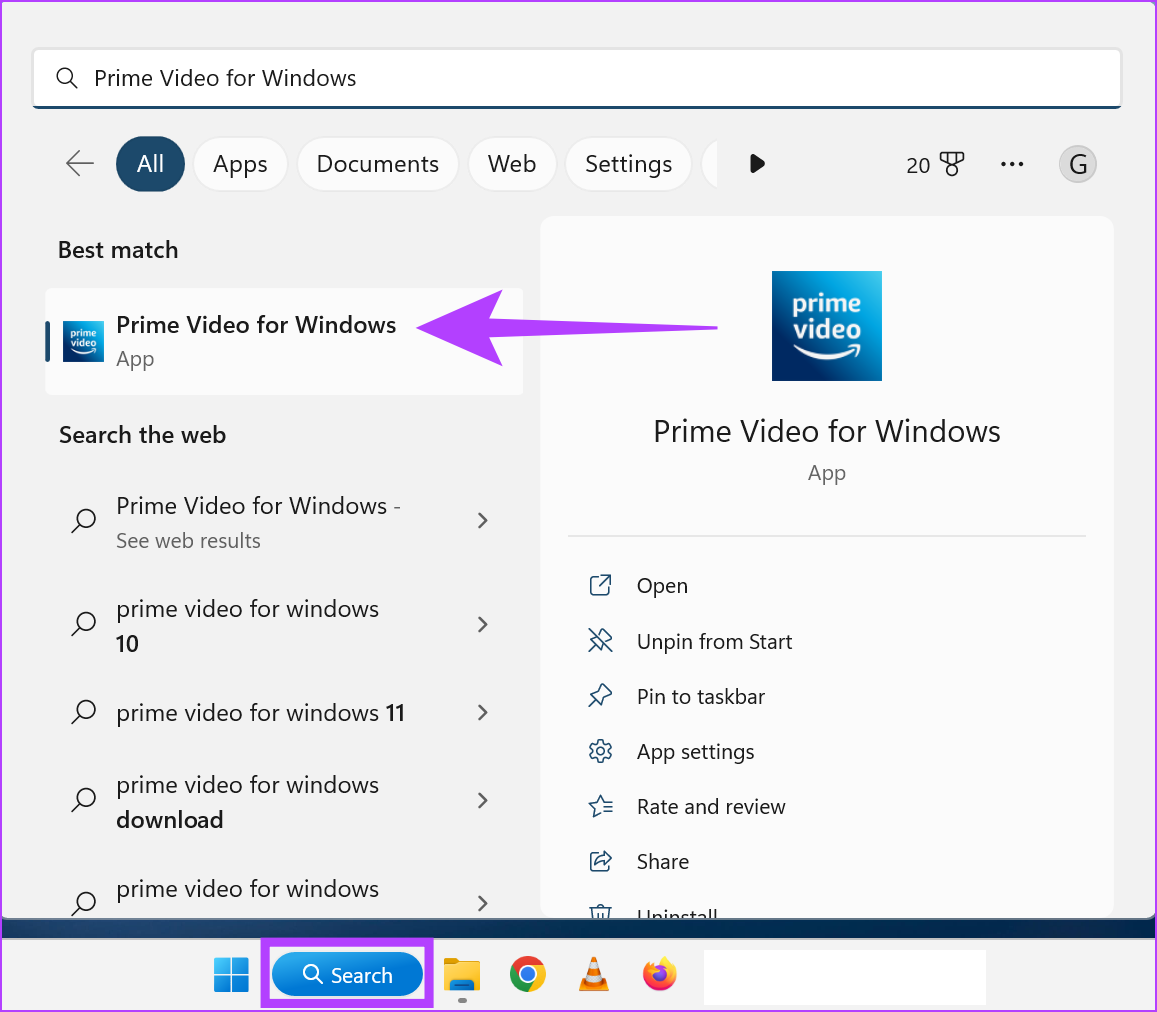Viewport: 1157px width, 1012px height.
Task: Switch to the Apps filter tab
Action: pos(240,164)
